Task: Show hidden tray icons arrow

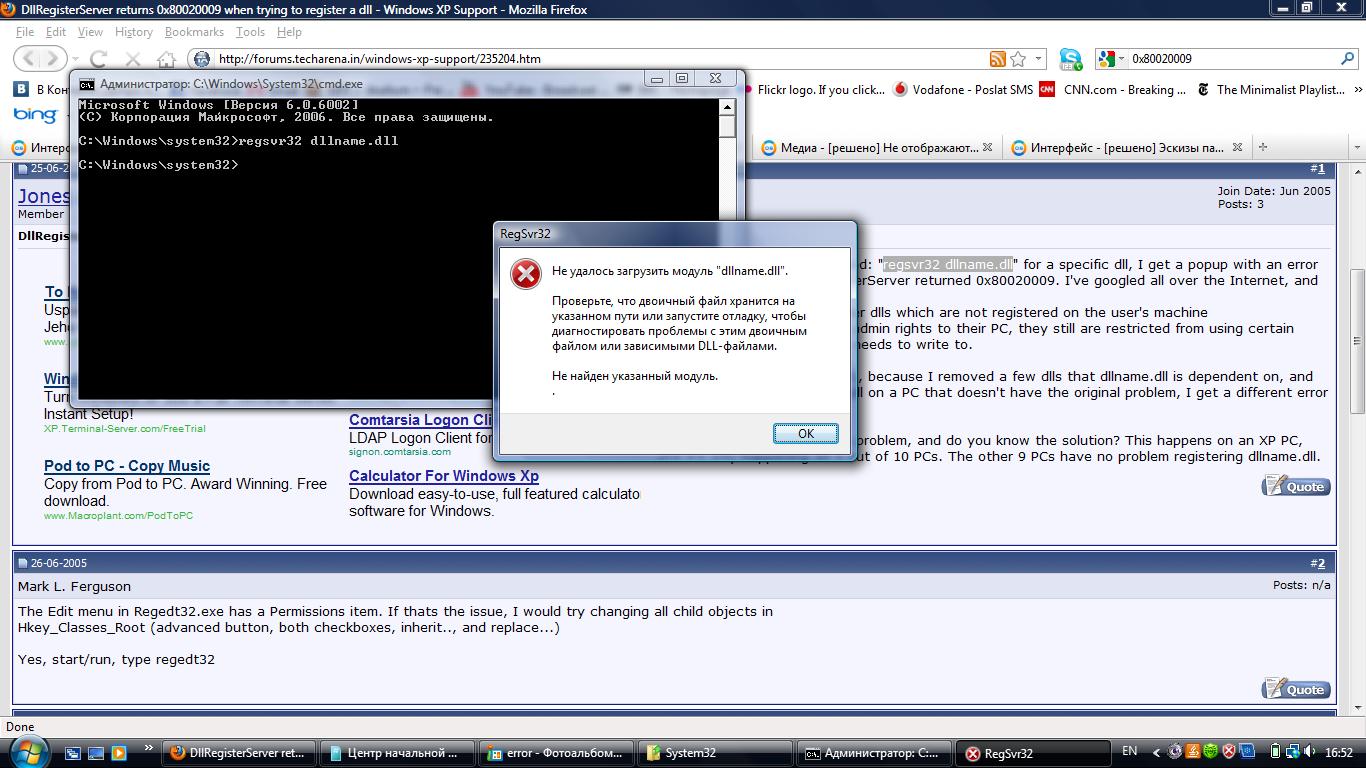Action: (1157, 752)
